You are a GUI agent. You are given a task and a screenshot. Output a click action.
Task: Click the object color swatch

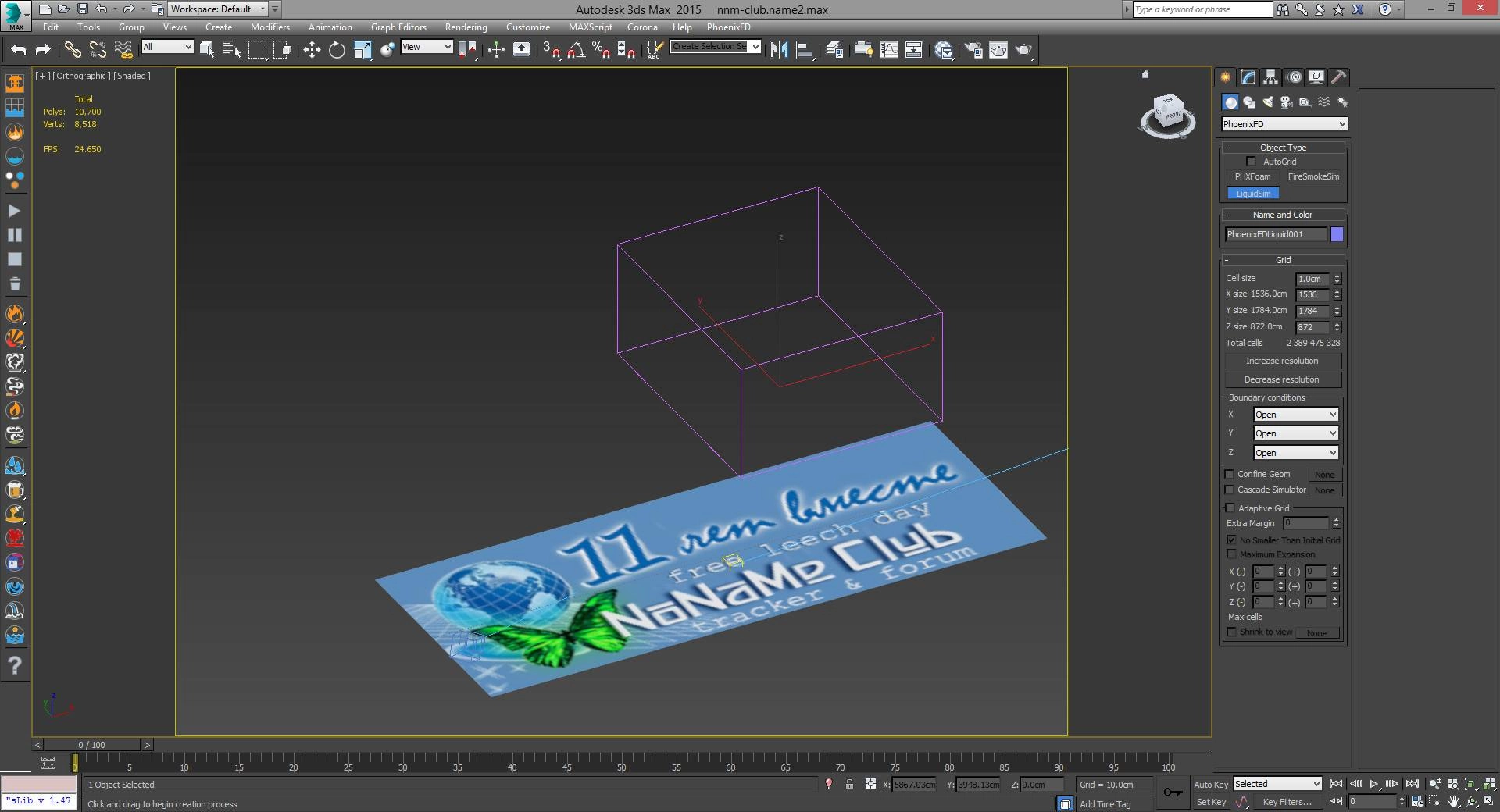[x=1337, y=234]
